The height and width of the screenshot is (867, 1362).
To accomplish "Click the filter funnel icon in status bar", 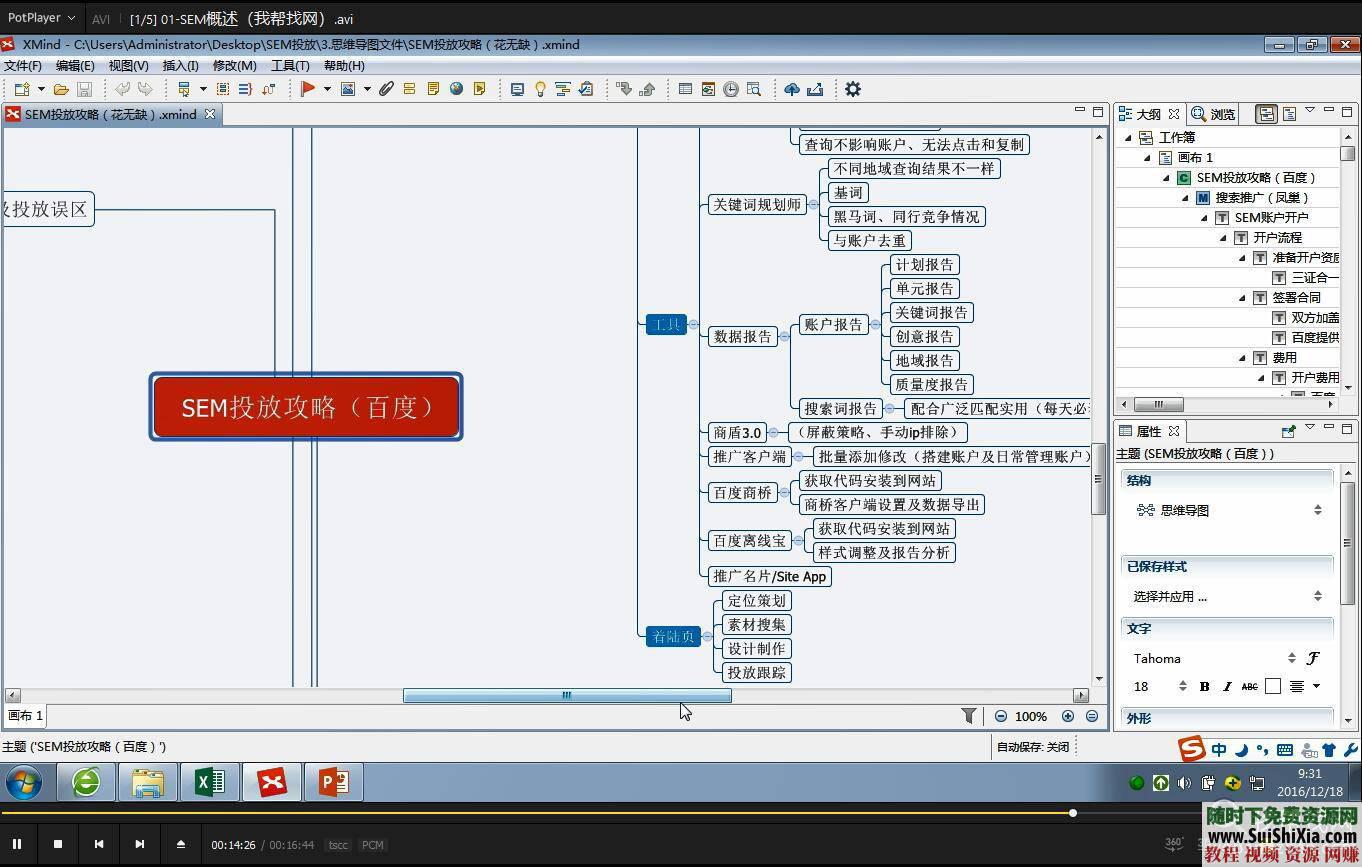I will pos(968,716).
